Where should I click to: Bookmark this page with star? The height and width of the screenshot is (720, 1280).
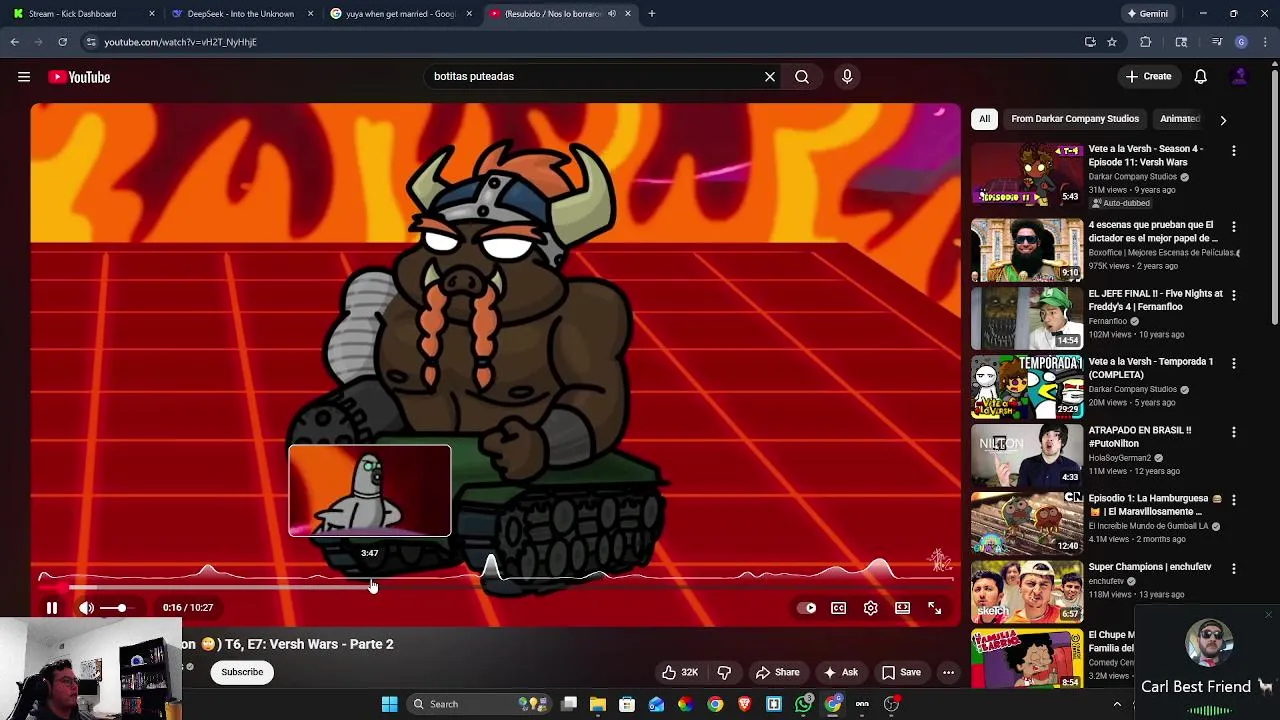point(1111,42)
